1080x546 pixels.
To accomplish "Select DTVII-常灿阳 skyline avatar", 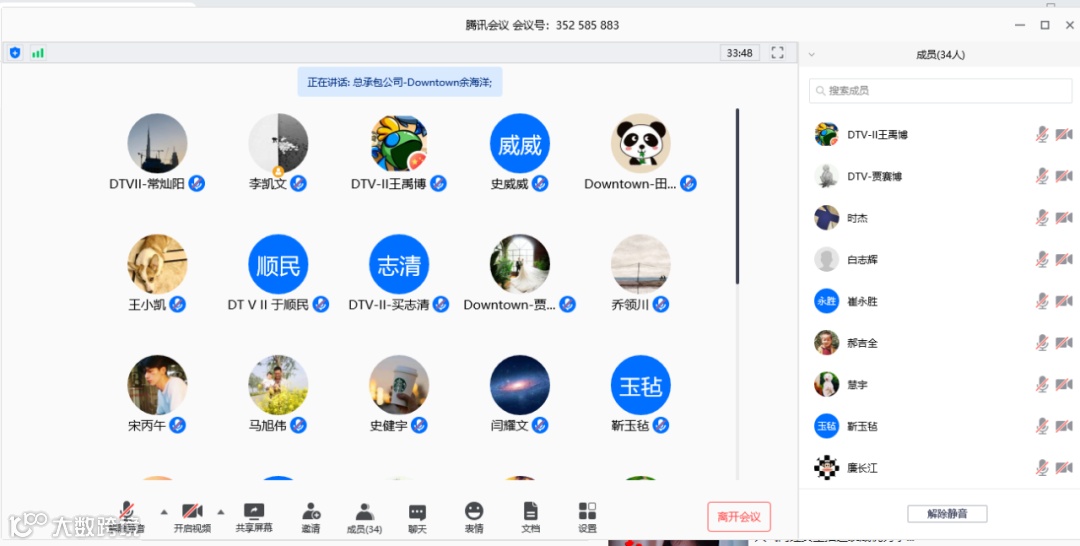I will 157,143.
